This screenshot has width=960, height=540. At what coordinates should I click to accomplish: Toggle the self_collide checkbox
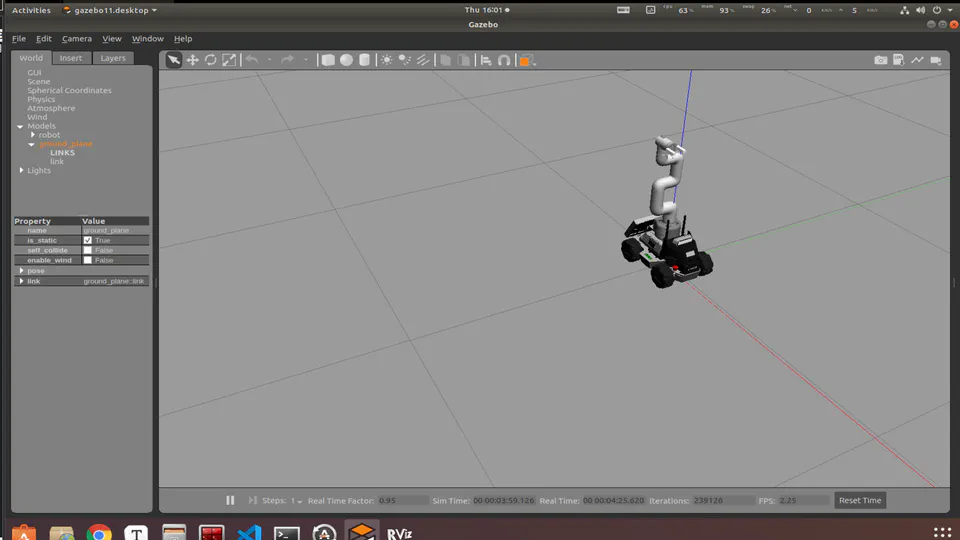(x=88, y=250)
